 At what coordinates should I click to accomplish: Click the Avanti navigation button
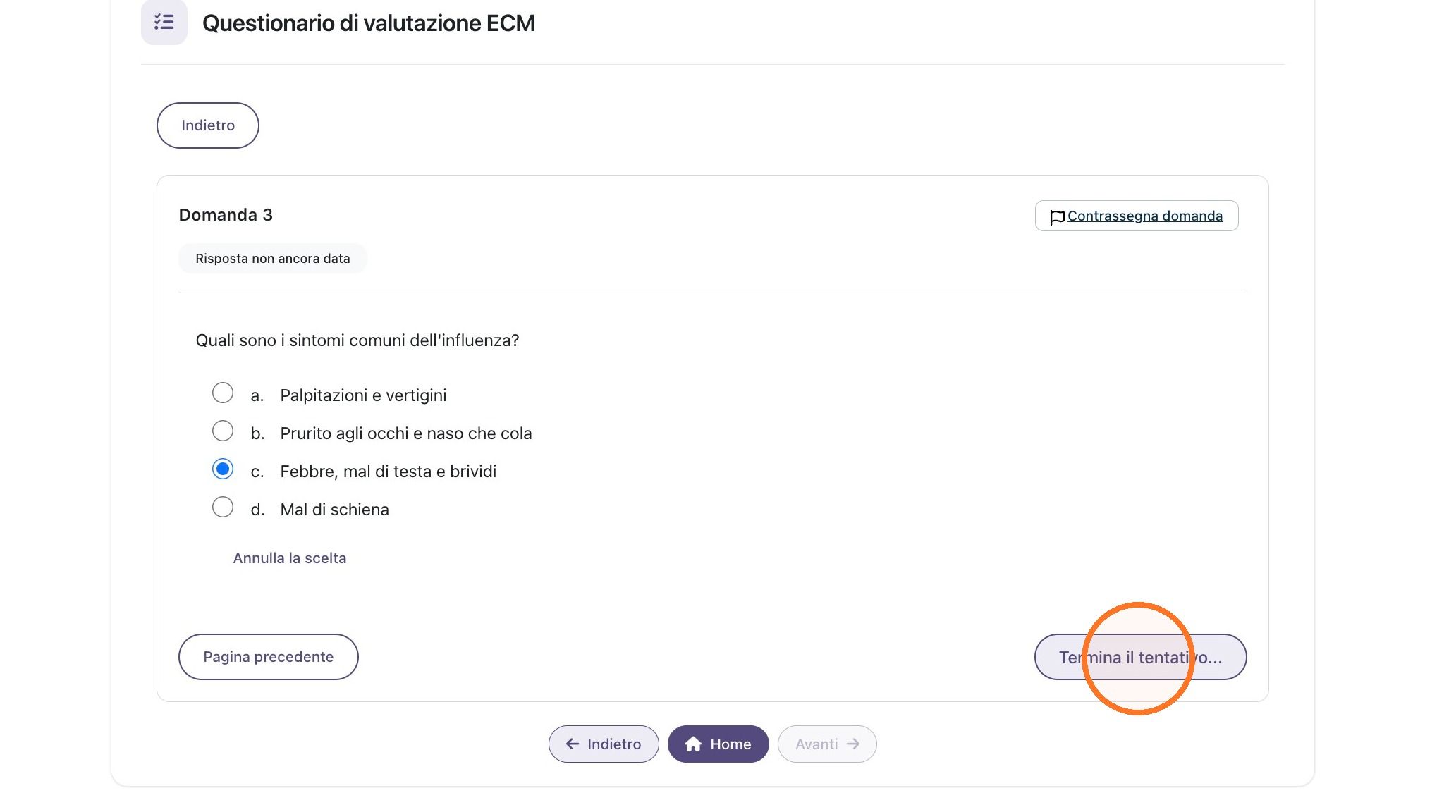click(x=827, y=744)
